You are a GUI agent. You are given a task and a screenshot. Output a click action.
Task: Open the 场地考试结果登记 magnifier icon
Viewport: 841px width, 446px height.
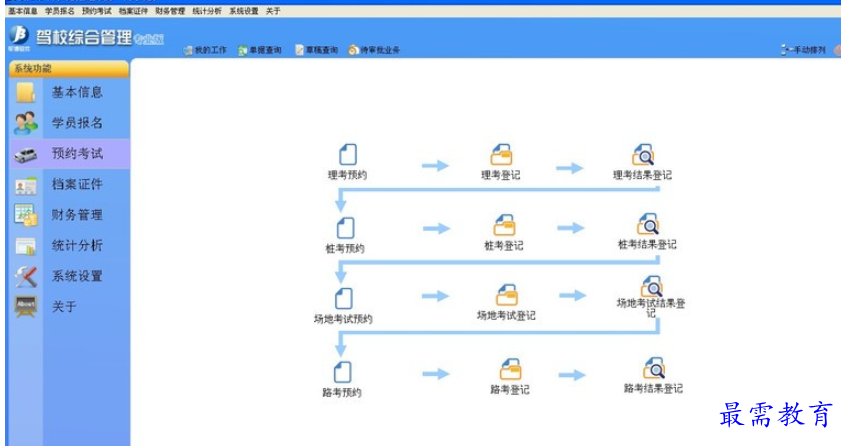pos(651,287)
